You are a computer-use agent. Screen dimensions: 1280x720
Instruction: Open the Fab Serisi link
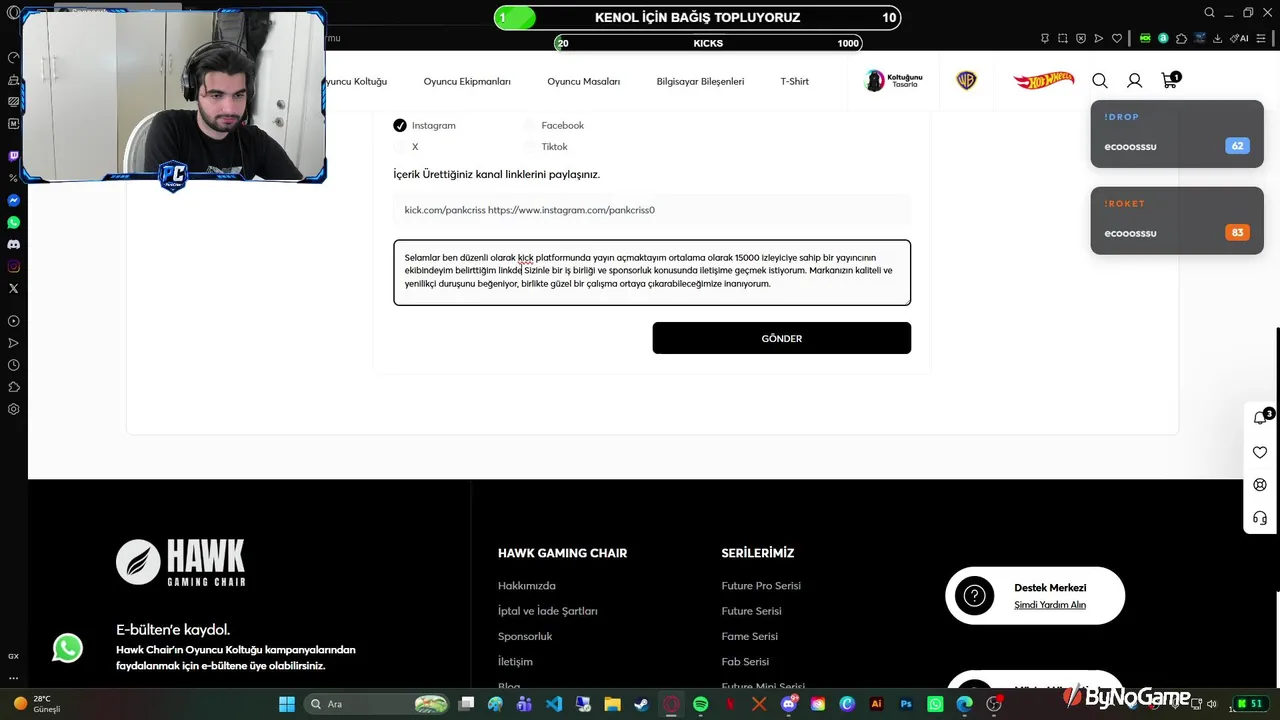pyautogui.click(x=745, y=662)
